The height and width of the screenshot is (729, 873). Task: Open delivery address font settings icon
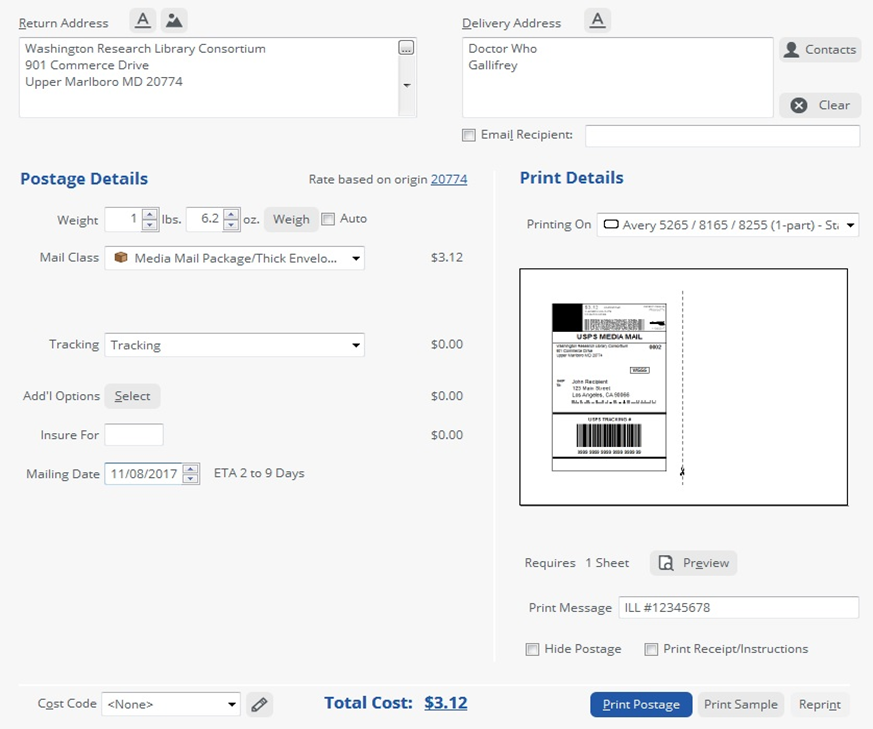(x=597, y=21)
